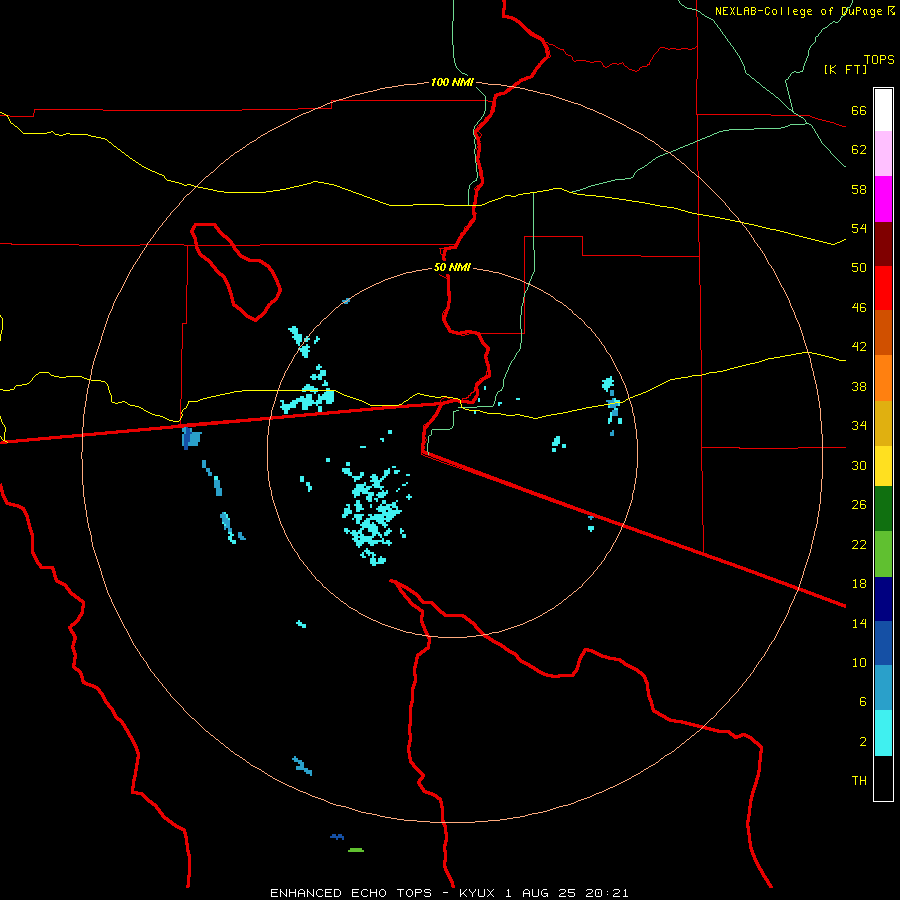Click the legend value 38
900x900 pixels.
(x=859, y=386)
